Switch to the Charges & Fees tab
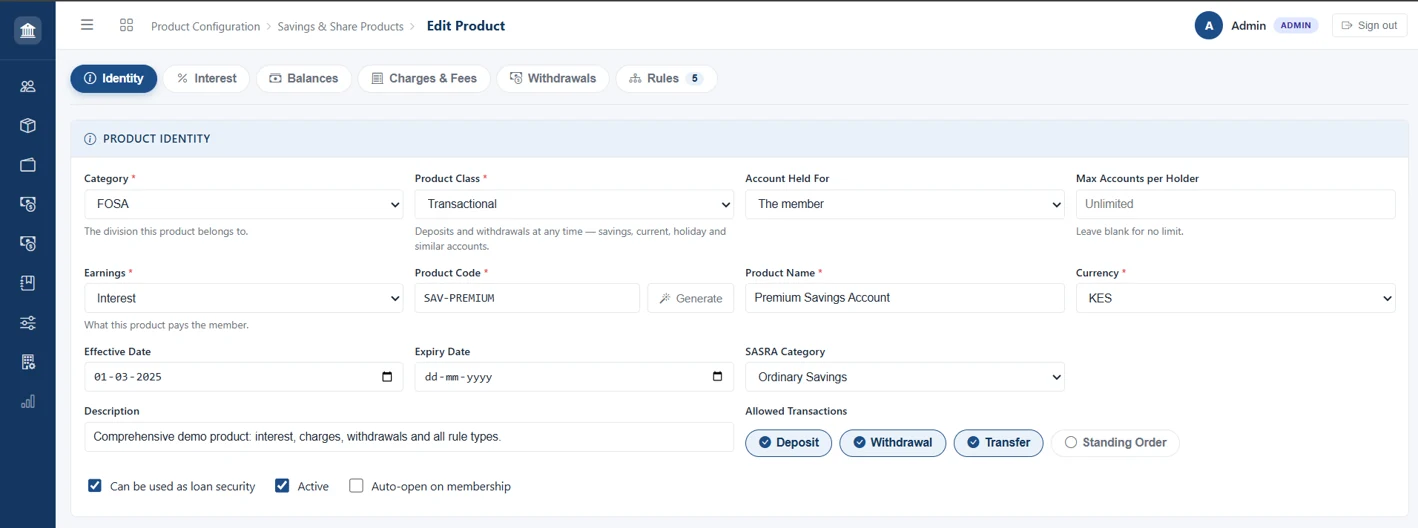Viewport: 1418px width, 528px height. (x=424, y=78)
